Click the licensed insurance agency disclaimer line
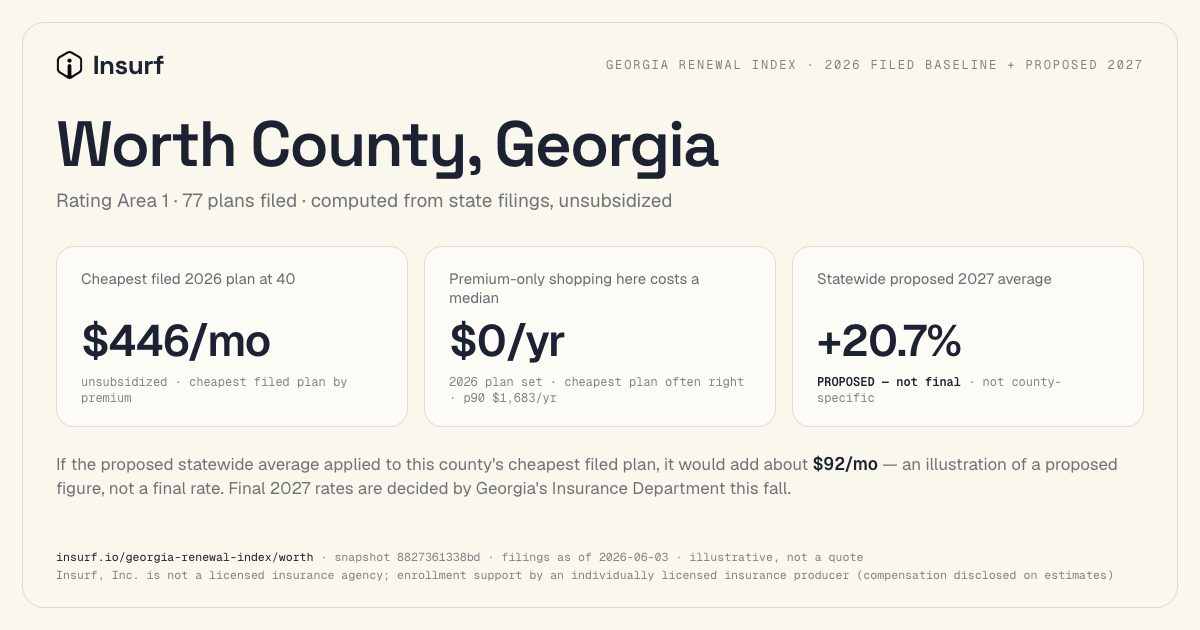The image size is (1200, 630). click(x=585, y=575)
